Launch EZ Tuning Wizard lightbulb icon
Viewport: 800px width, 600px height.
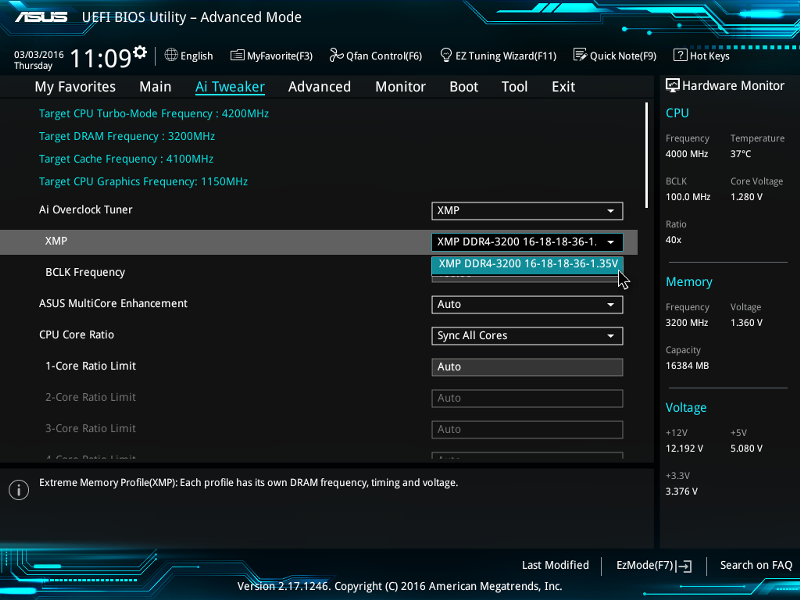pyautogui.click(x=446, y=55)
